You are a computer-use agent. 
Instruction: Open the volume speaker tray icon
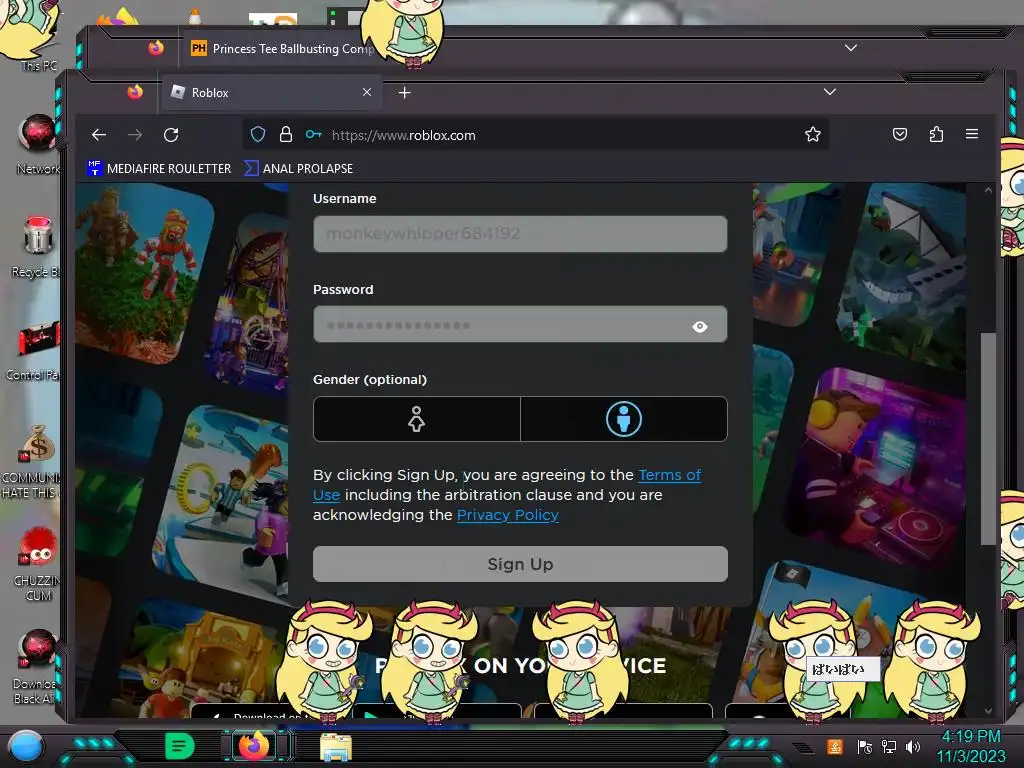point(912,746)
